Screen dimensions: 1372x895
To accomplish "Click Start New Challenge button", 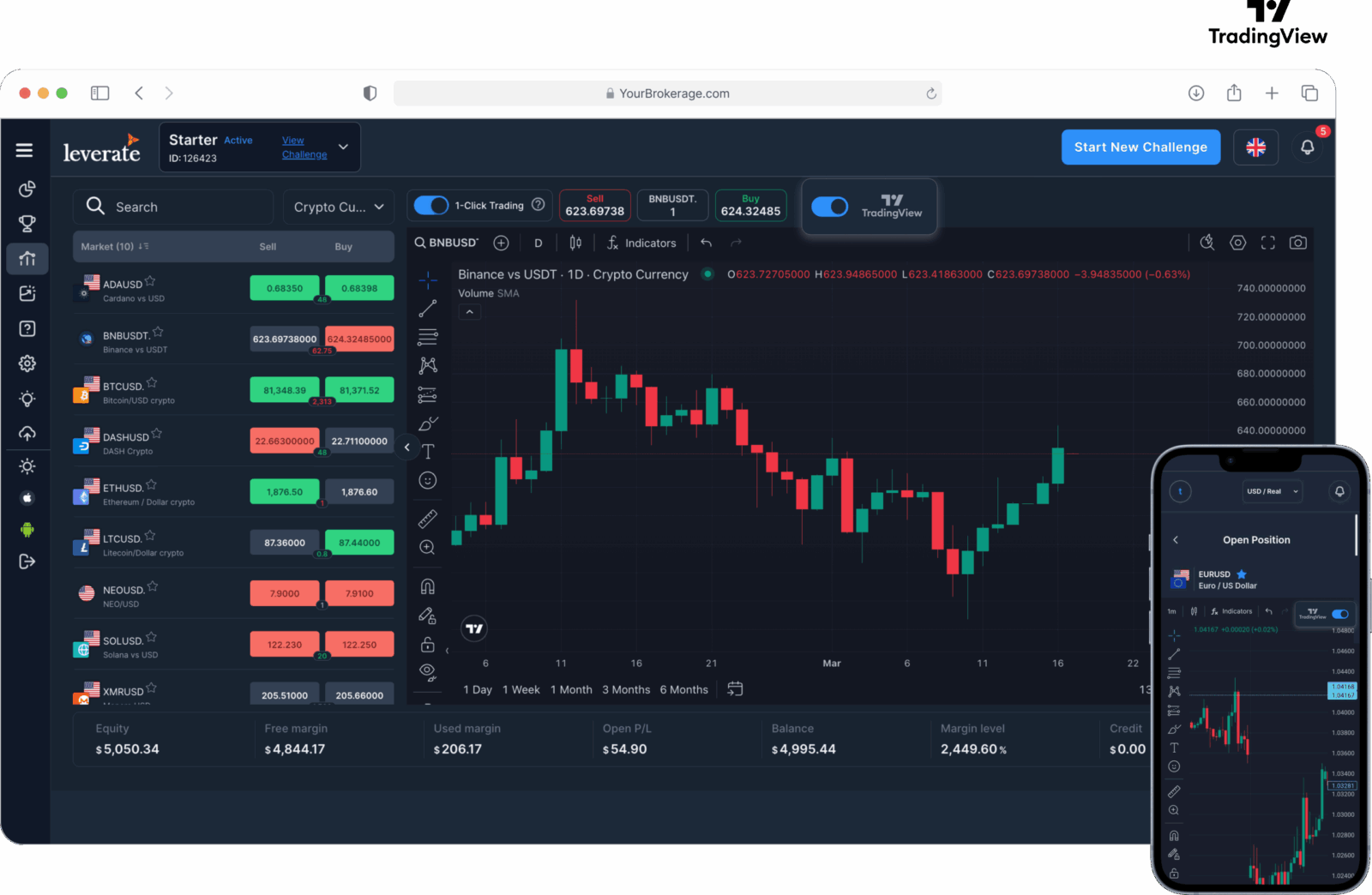I will (1140, 147).
